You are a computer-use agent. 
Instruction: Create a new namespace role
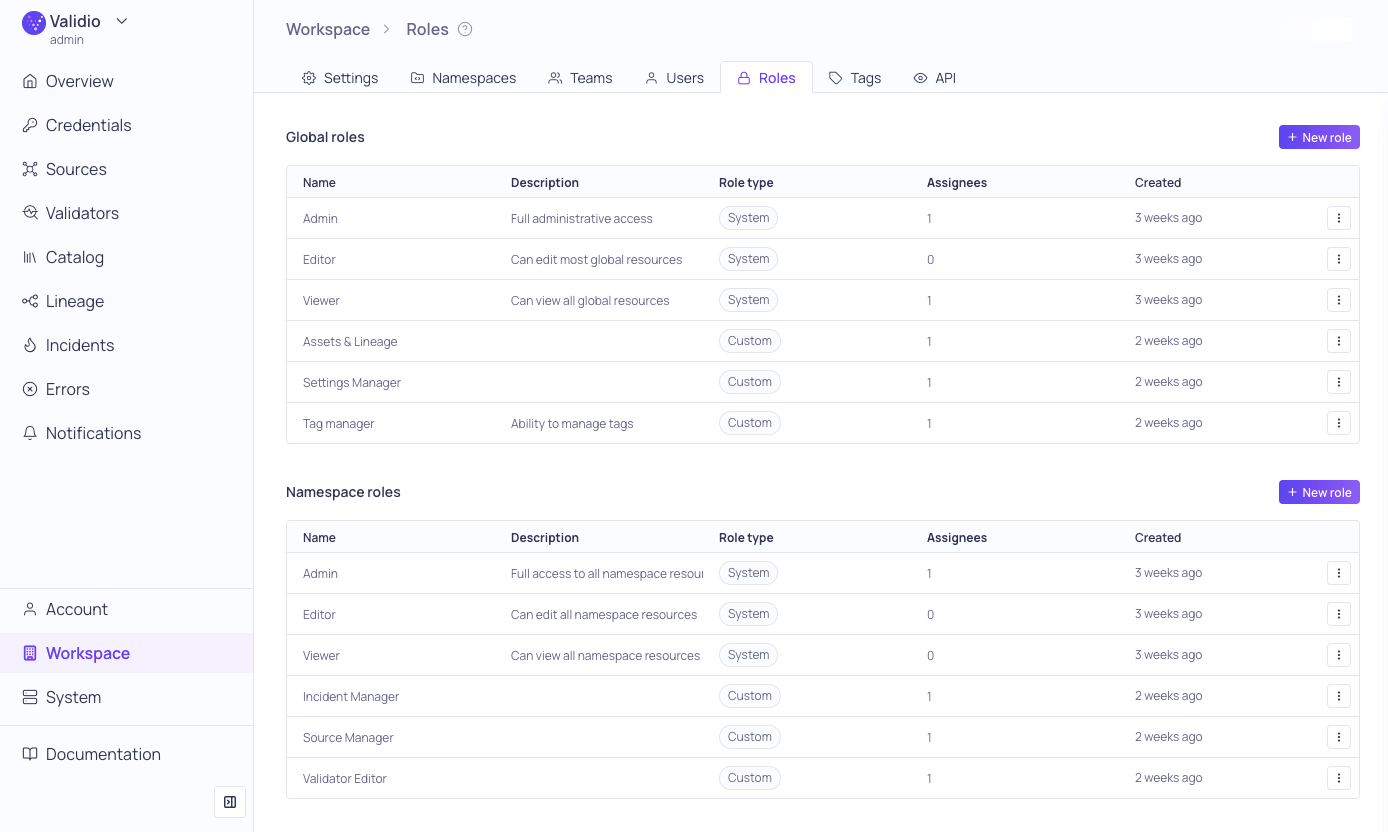1319,492
